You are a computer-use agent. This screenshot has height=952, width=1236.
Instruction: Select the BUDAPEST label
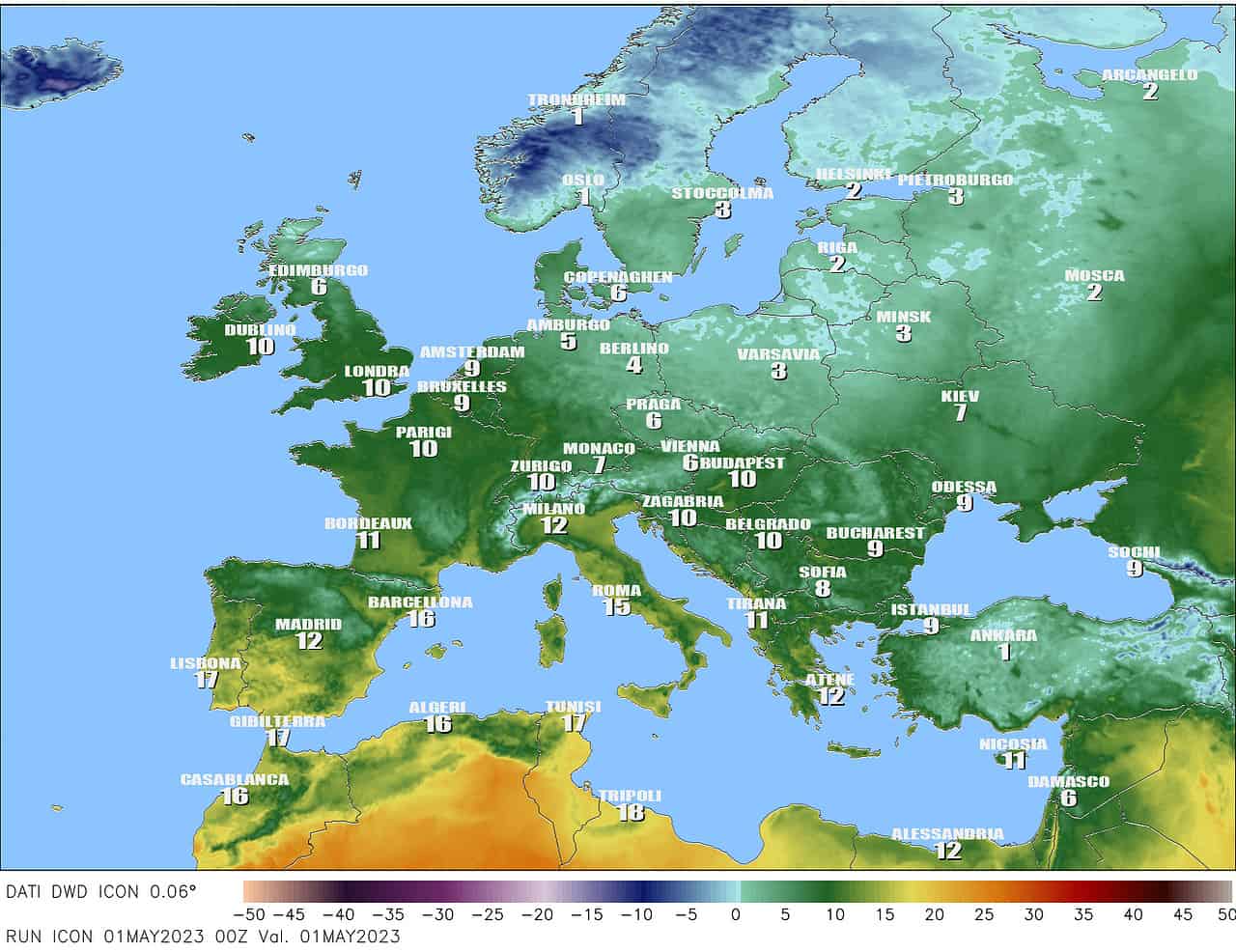[743, 462]
